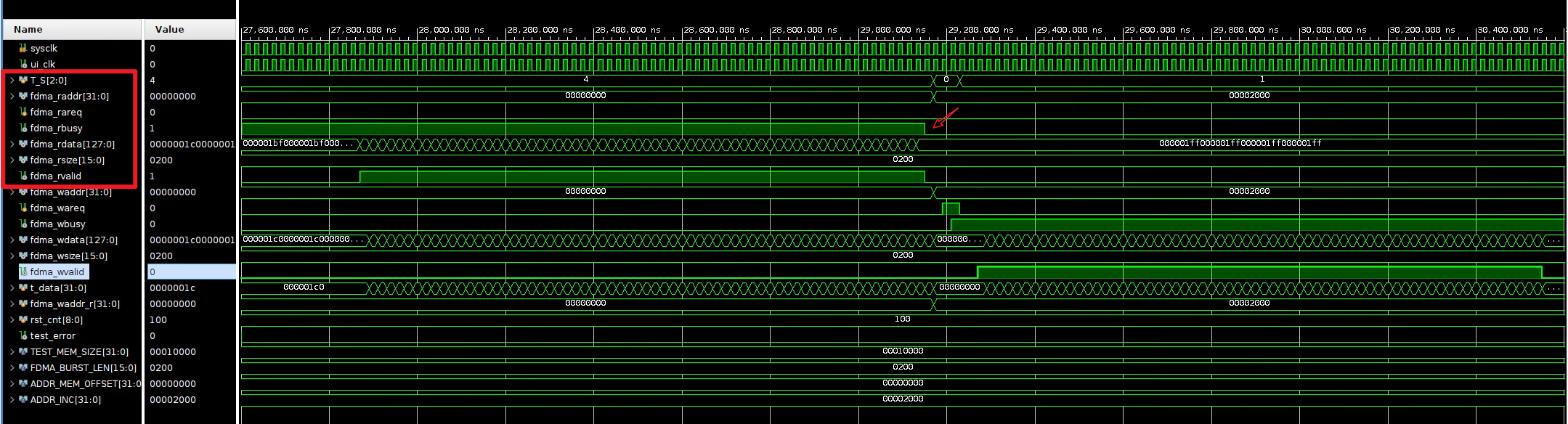
Task: Expand the ADDR_INC[31:0] parameter
Action: pos(12,399)
